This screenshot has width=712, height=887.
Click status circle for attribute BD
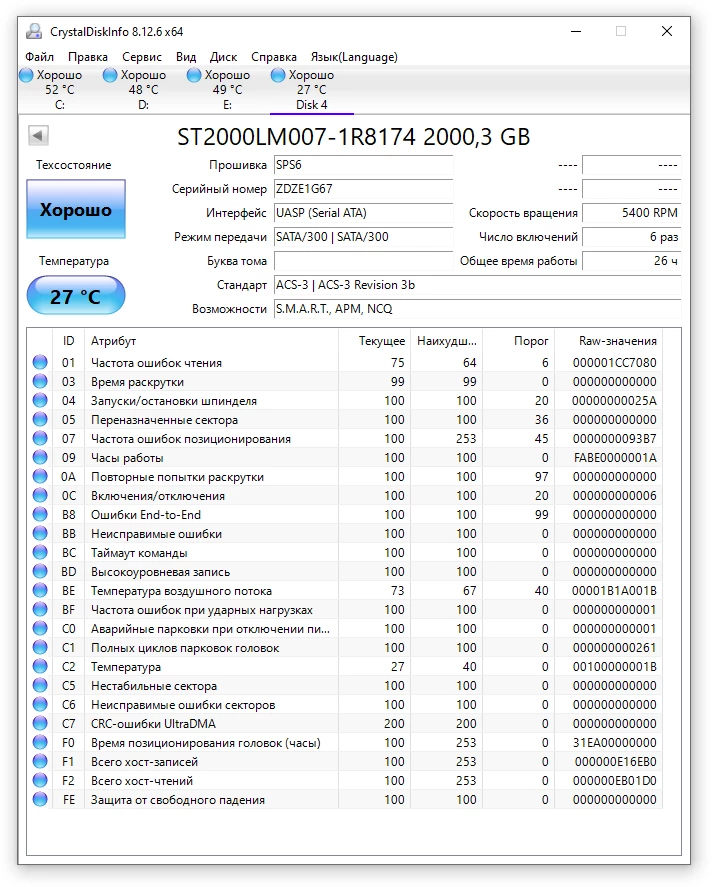coord(40,571)
